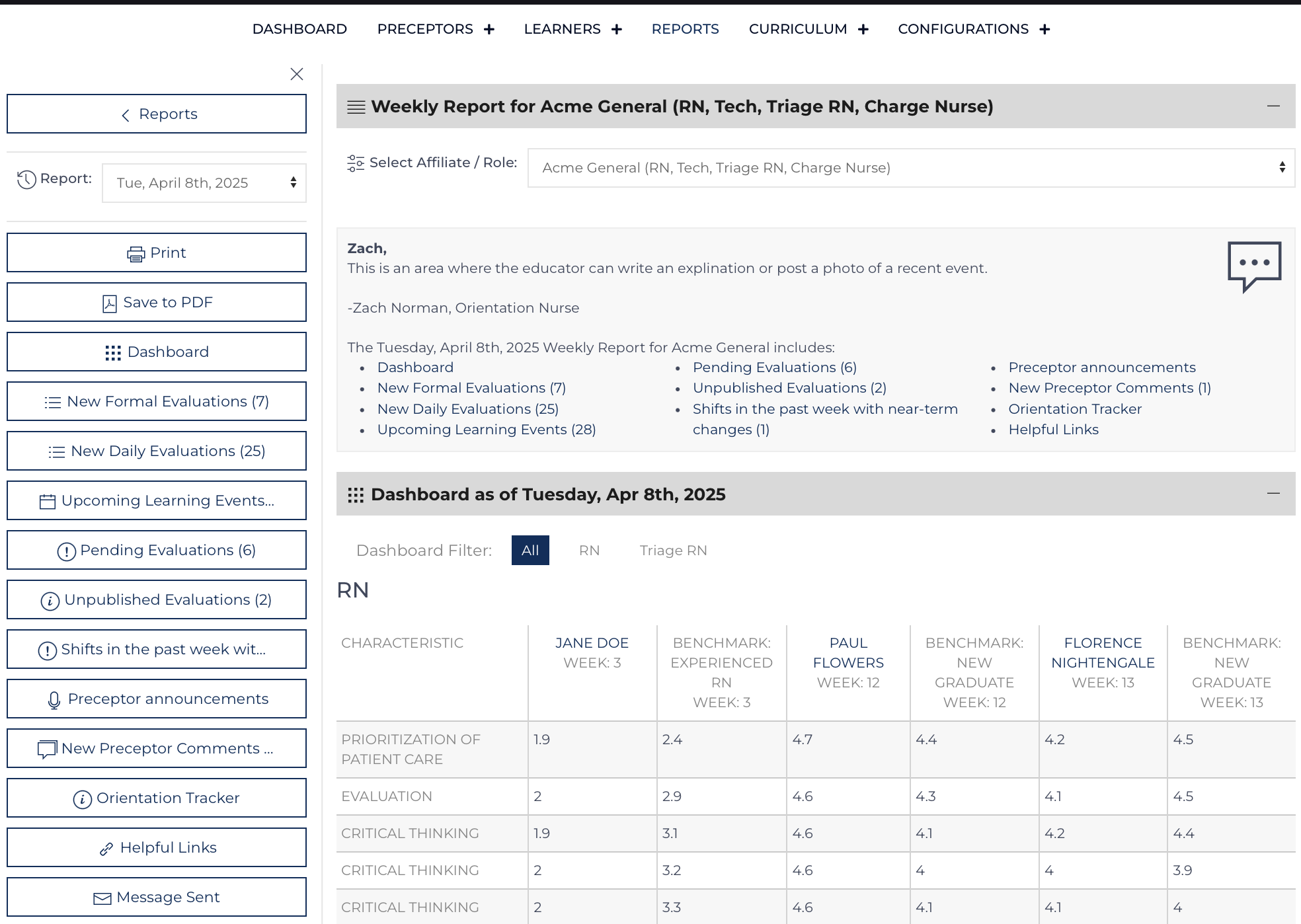Image resolution: width=1301 pixels, height=924 pixels.
Task: Go back using the Reports button
Action: pyautogui.click(x=157, y=114)
